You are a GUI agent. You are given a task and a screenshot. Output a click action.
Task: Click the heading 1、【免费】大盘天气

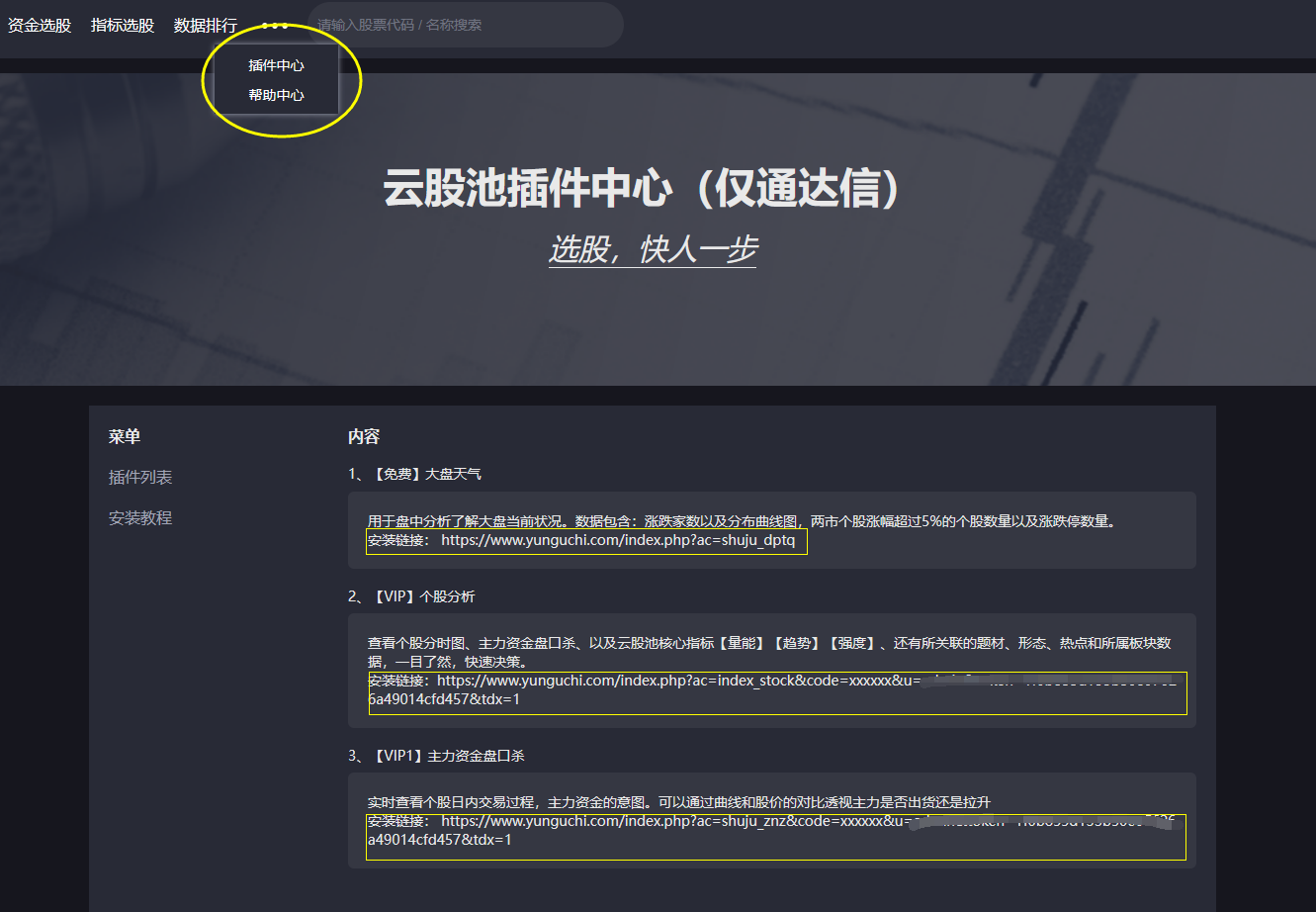[x=415, y=474]
